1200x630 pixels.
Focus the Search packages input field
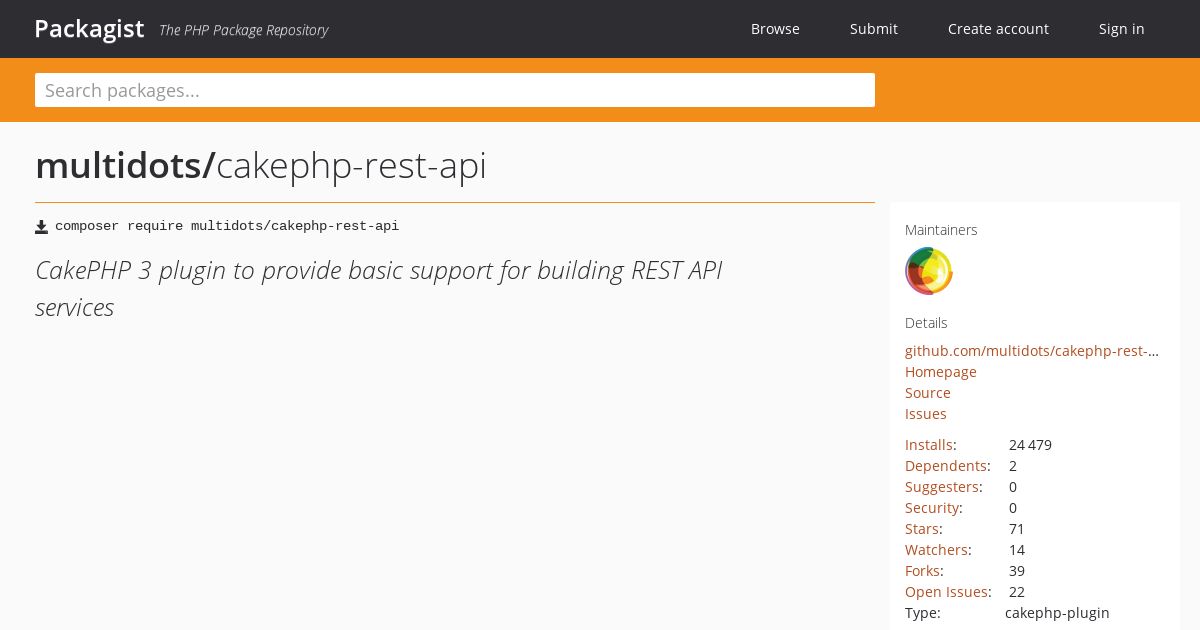coord(455,90)
